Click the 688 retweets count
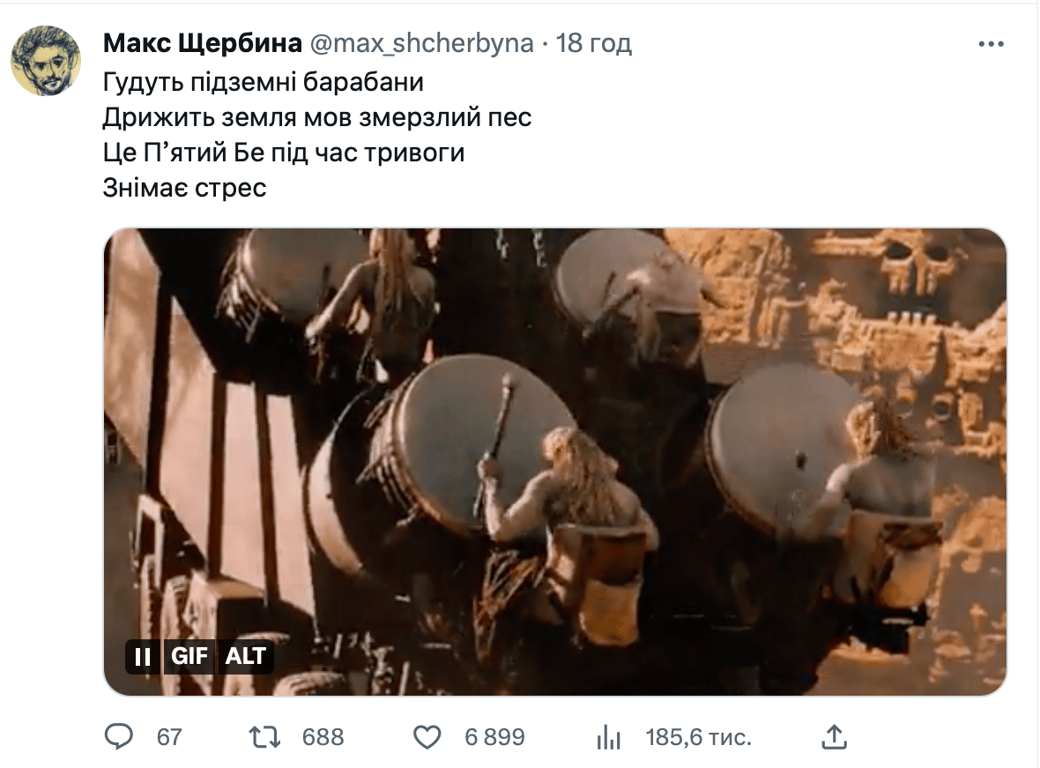The image size is (1040, 768). pos(323,737)
